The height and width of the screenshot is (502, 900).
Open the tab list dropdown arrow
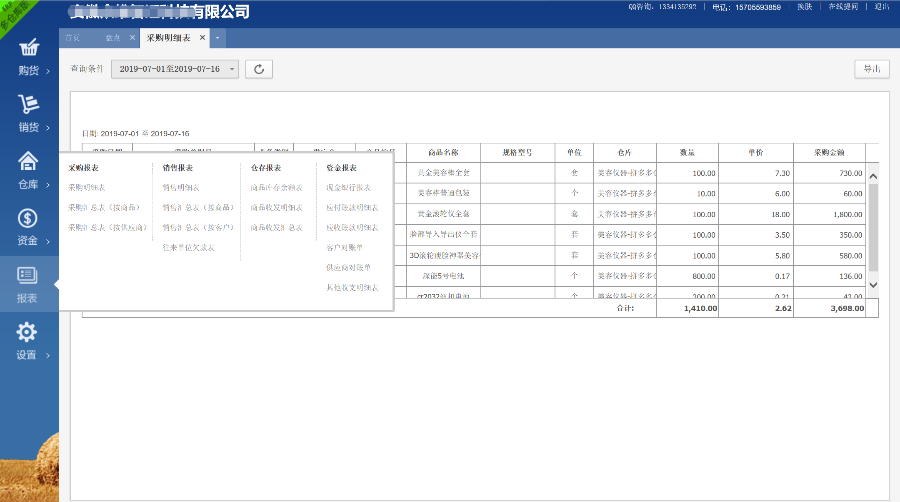tap(218, 38)
